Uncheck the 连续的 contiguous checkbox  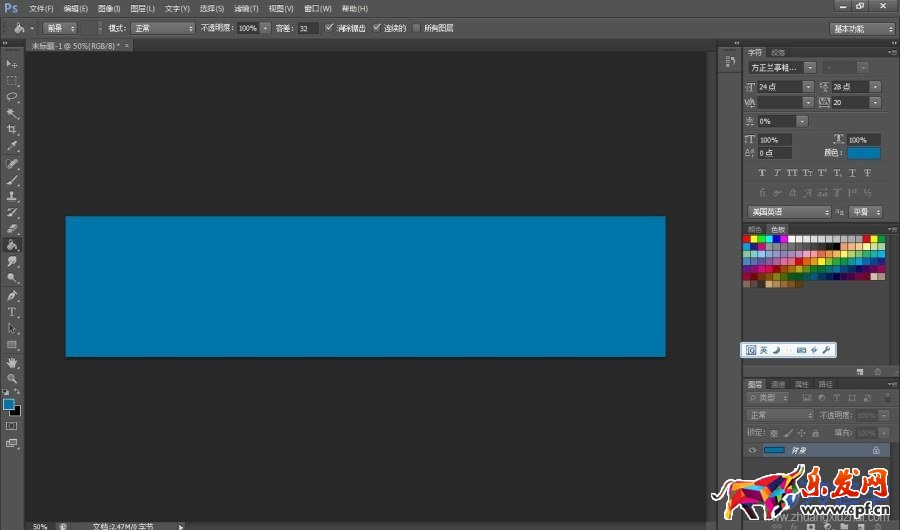pyautogui.click(x=377, y=28)
